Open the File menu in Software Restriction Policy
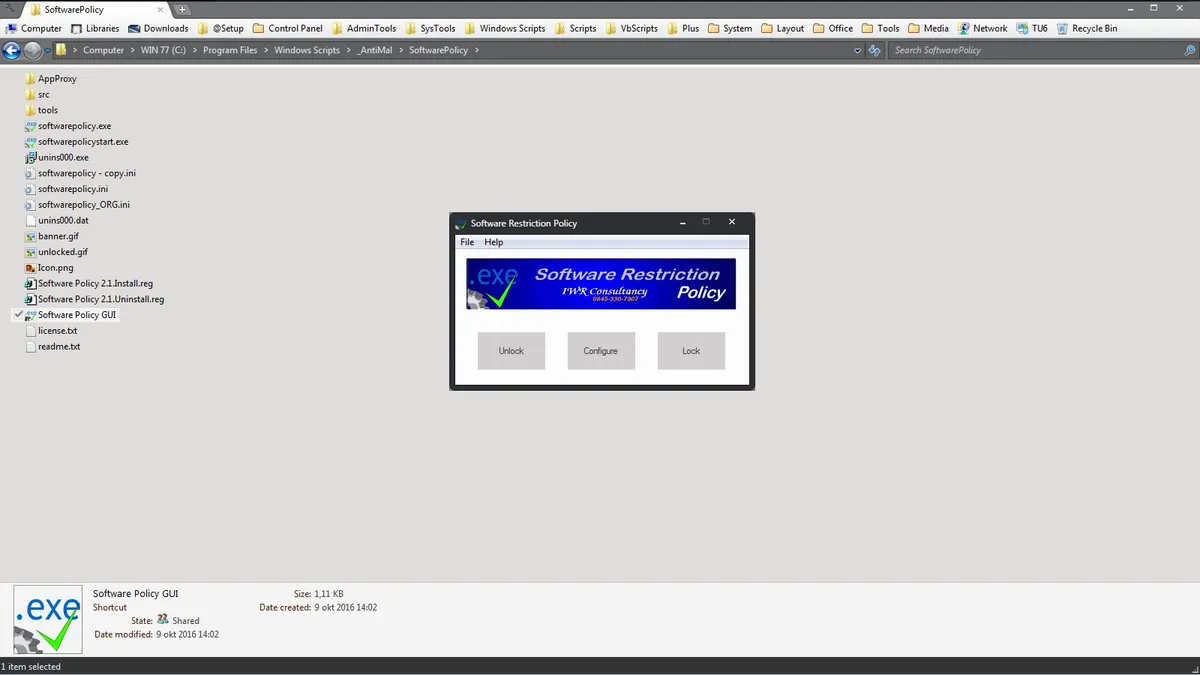Viewport: 1200px width, 675px height. click(x=467, y=242)
